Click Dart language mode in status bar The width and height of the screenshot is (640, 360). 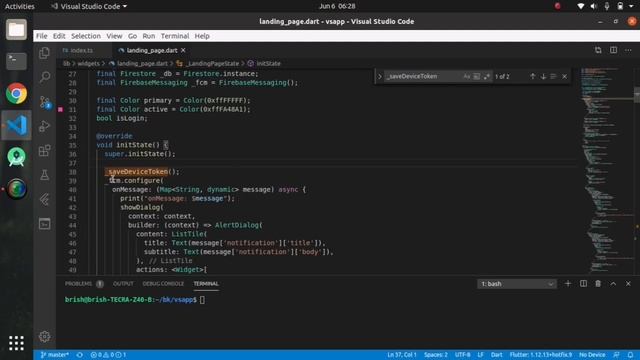click(x=496, y=355)
